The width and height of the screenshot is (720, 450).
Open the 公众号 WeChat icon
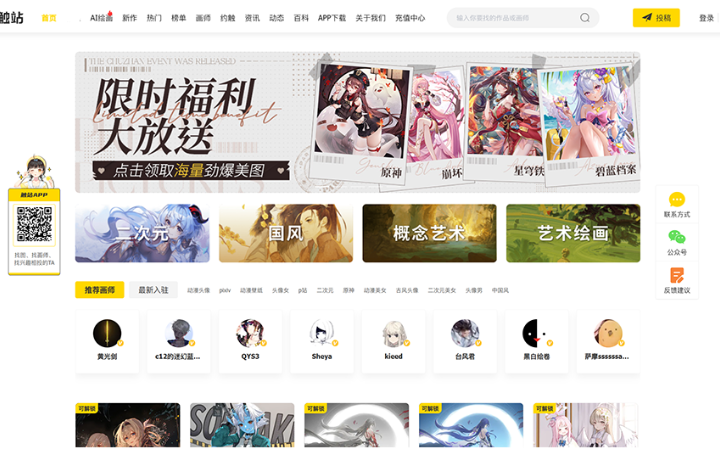[x=677, y=237]
